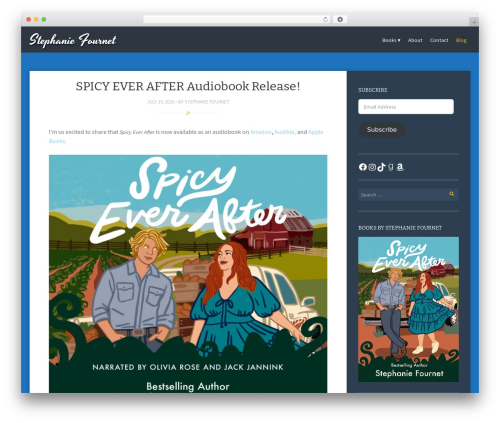
Task: Open the Amazon author page icon
Action: tap(400, 167)
